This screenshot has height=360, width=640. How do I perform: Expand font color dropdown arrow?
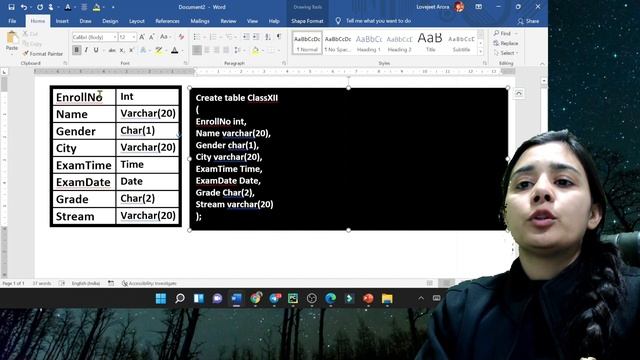182,50
